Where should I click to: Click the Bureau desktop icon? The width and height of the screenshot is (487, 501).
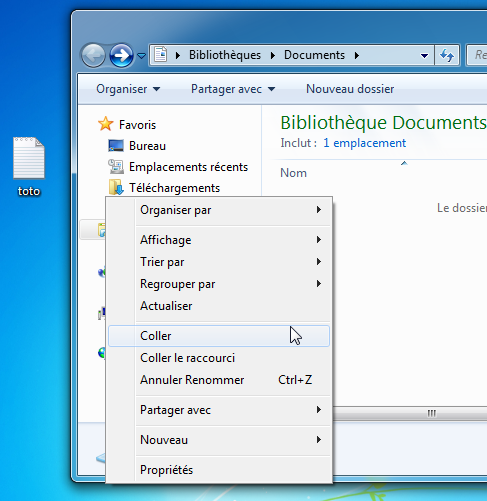(x=116, y=146)
